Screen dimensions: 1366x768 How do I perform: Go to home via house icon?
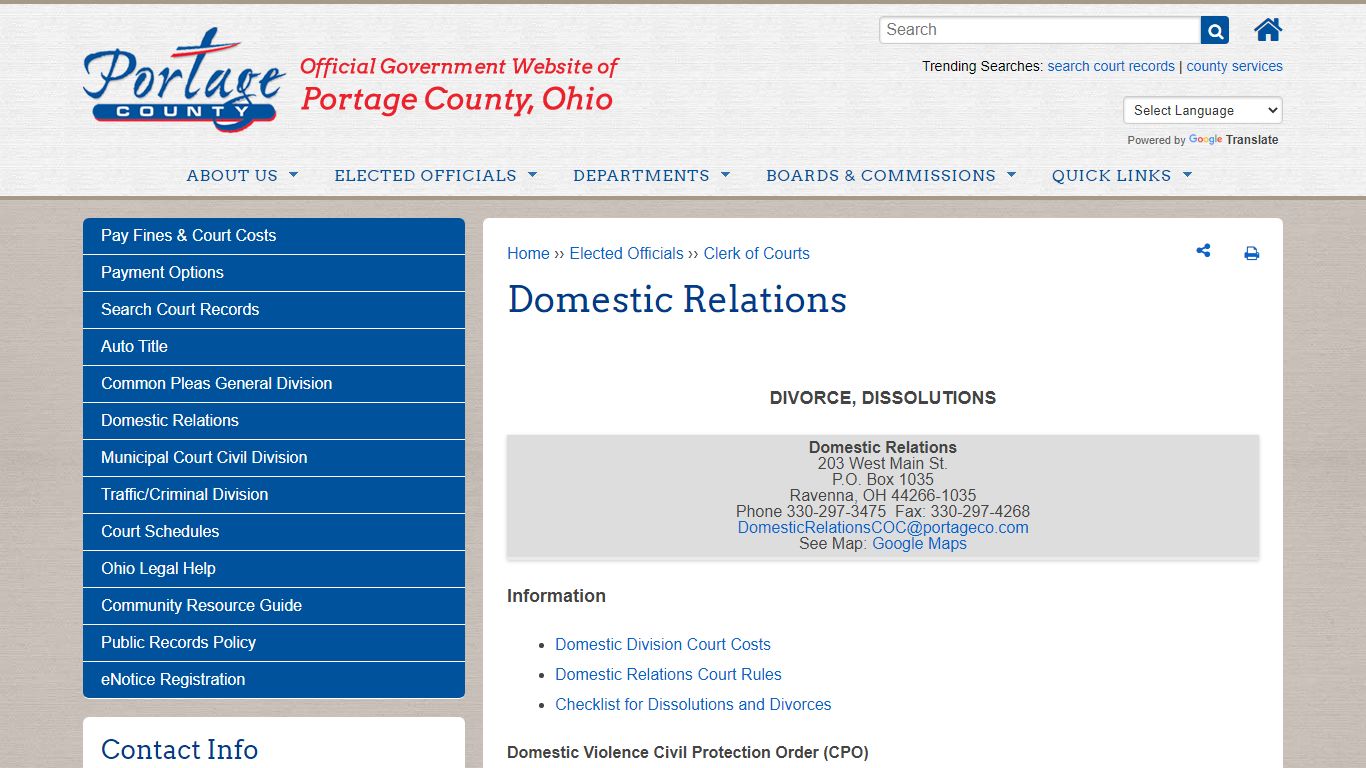(x=1268, y=30)
